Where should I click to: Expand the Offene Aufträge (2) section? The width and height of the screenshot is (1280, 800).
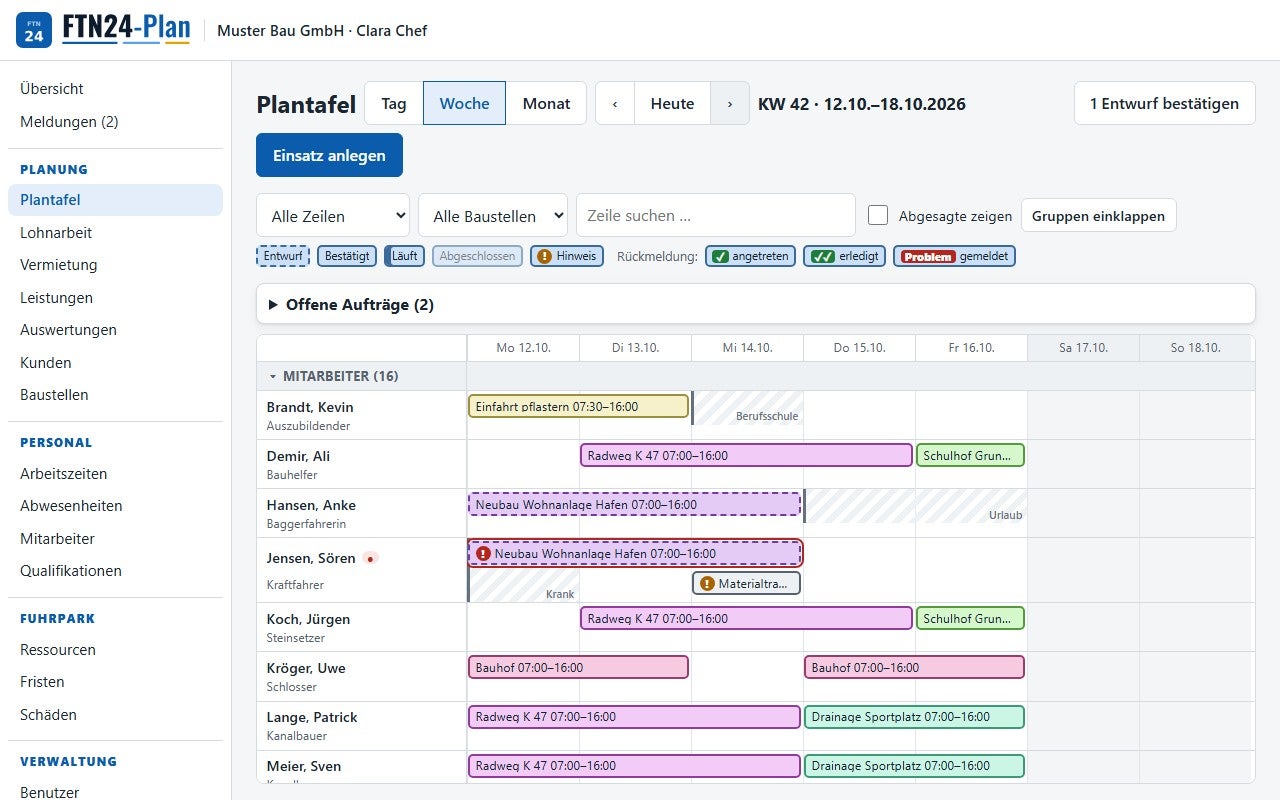pyautogui.click(x=756, y=304)
